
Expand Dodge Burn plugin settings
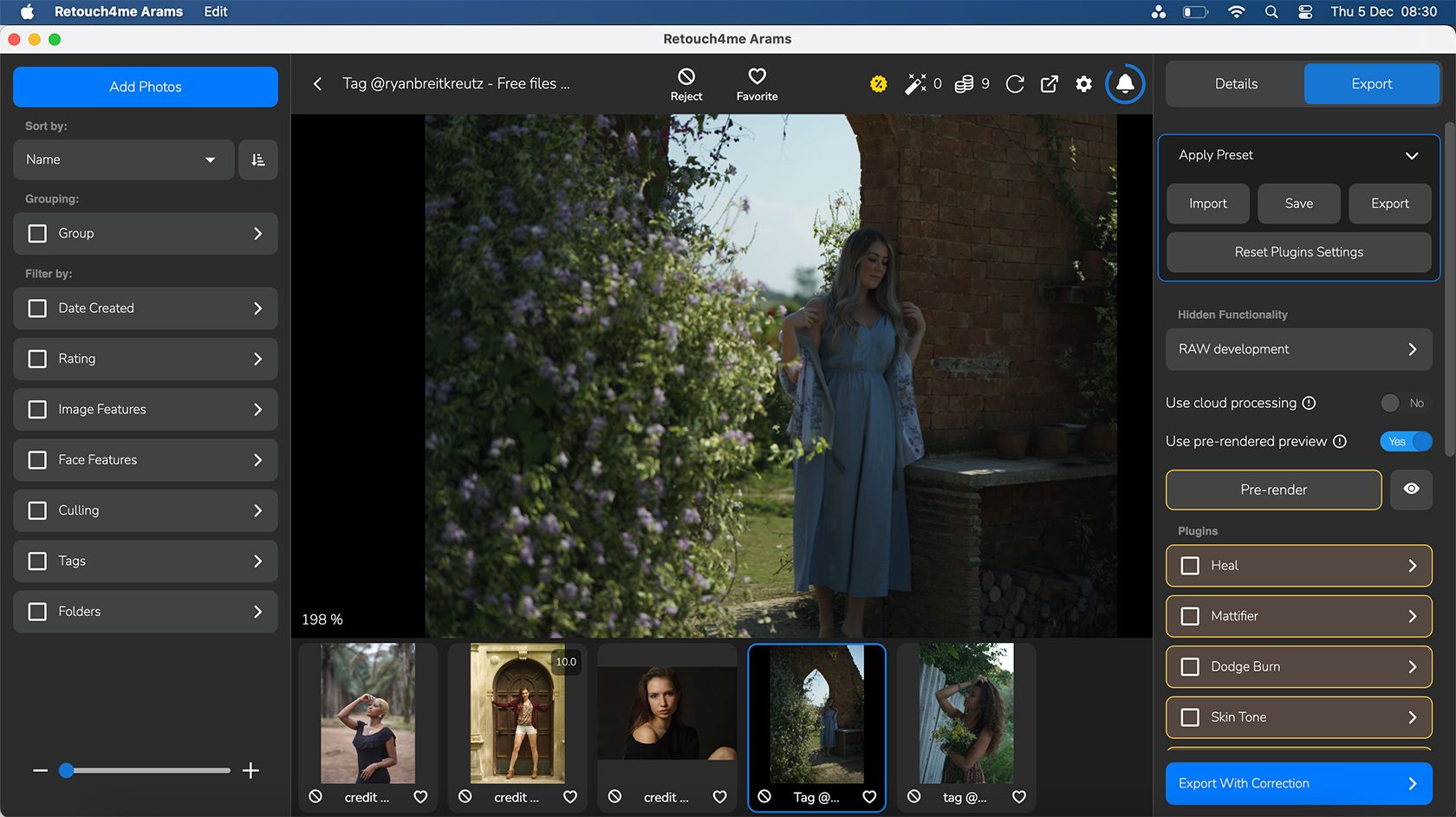click(1412, 666)
